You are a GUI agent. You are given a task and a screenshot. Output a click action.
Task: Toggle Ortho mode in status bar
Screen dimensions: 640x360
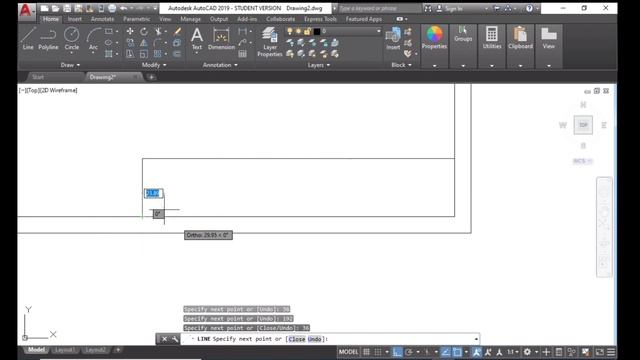coord(397,352)
